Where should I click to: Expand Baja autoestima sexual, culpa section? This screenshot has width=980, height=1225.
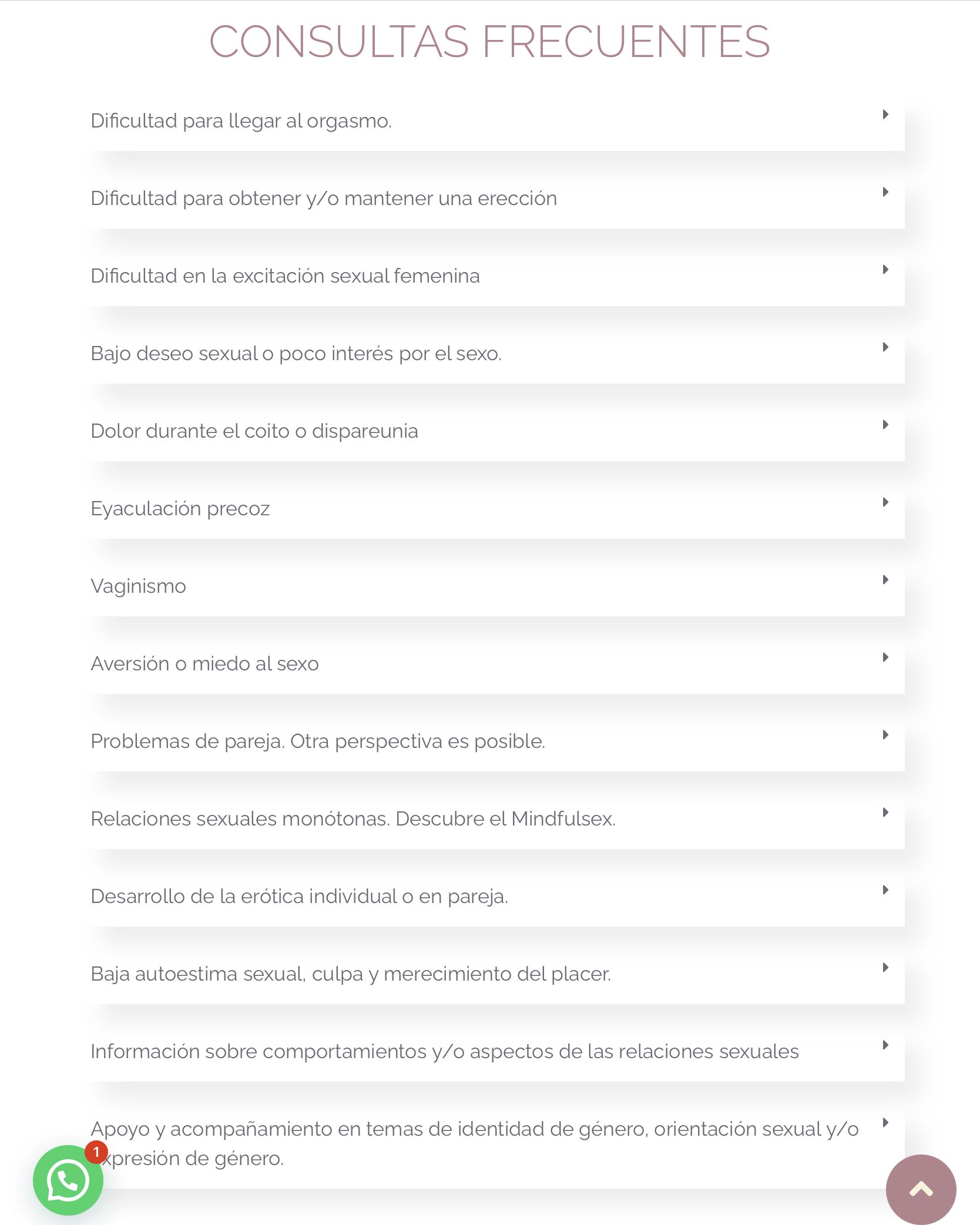(x=350, y=974)
